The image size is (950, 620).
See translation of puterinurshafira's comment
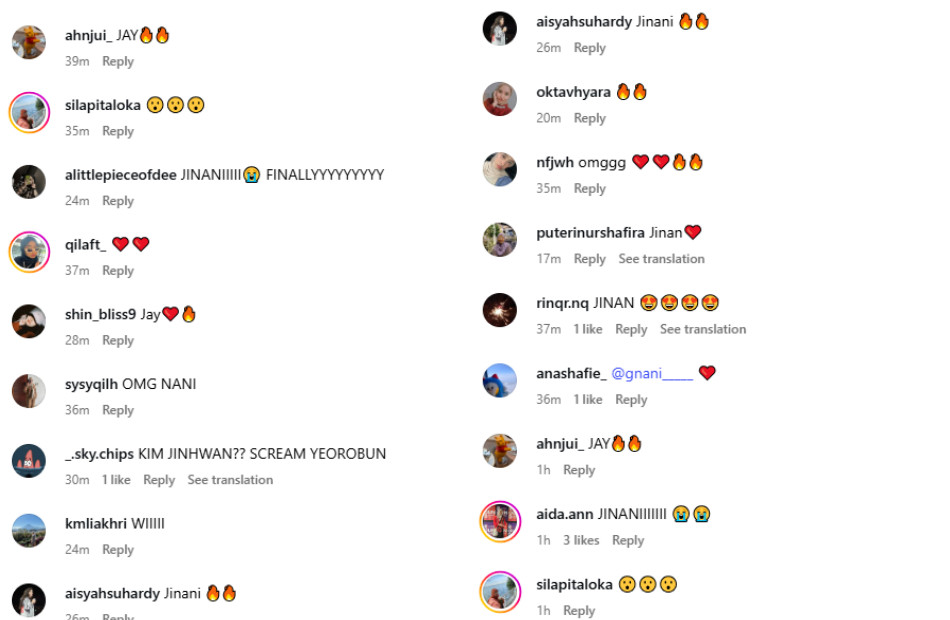coord(662,259)
